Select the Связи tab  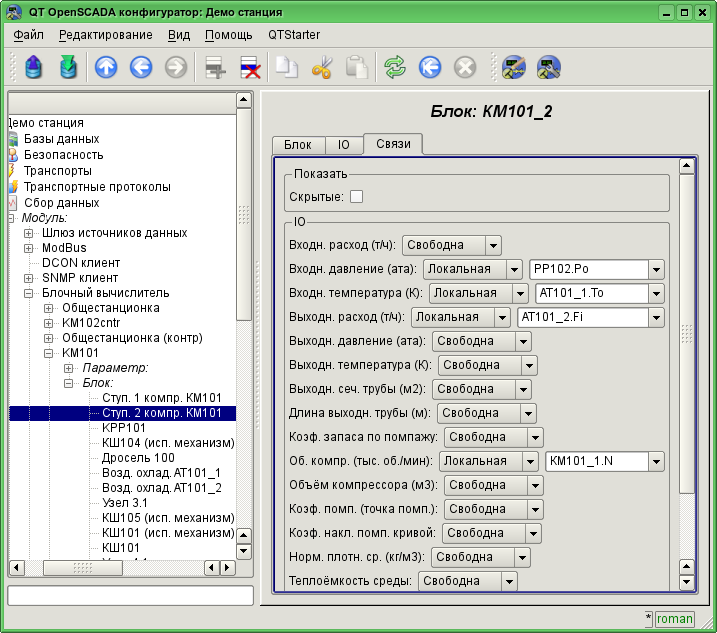393,144
